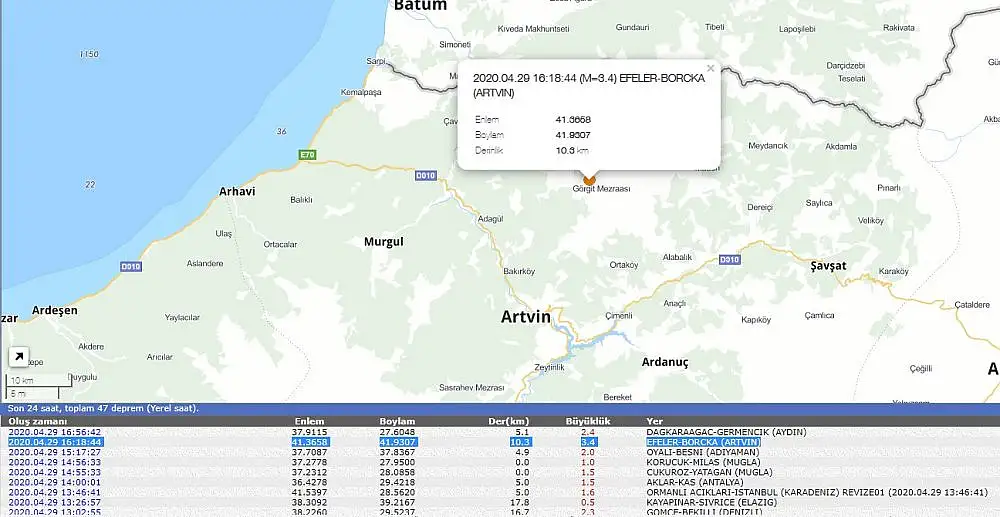Image resolution: width=1000 pixels, height=517 pixels.
Task: Click the Ardanuç town label
Action: click(x=665, y=363)
